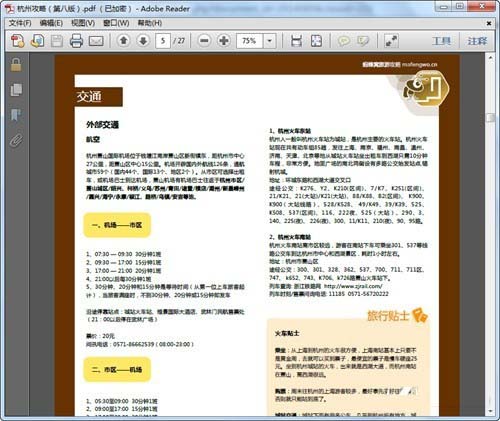500x421 pixels.
Task: Click the 交通 section heading banner
Action: coord(99,97)
